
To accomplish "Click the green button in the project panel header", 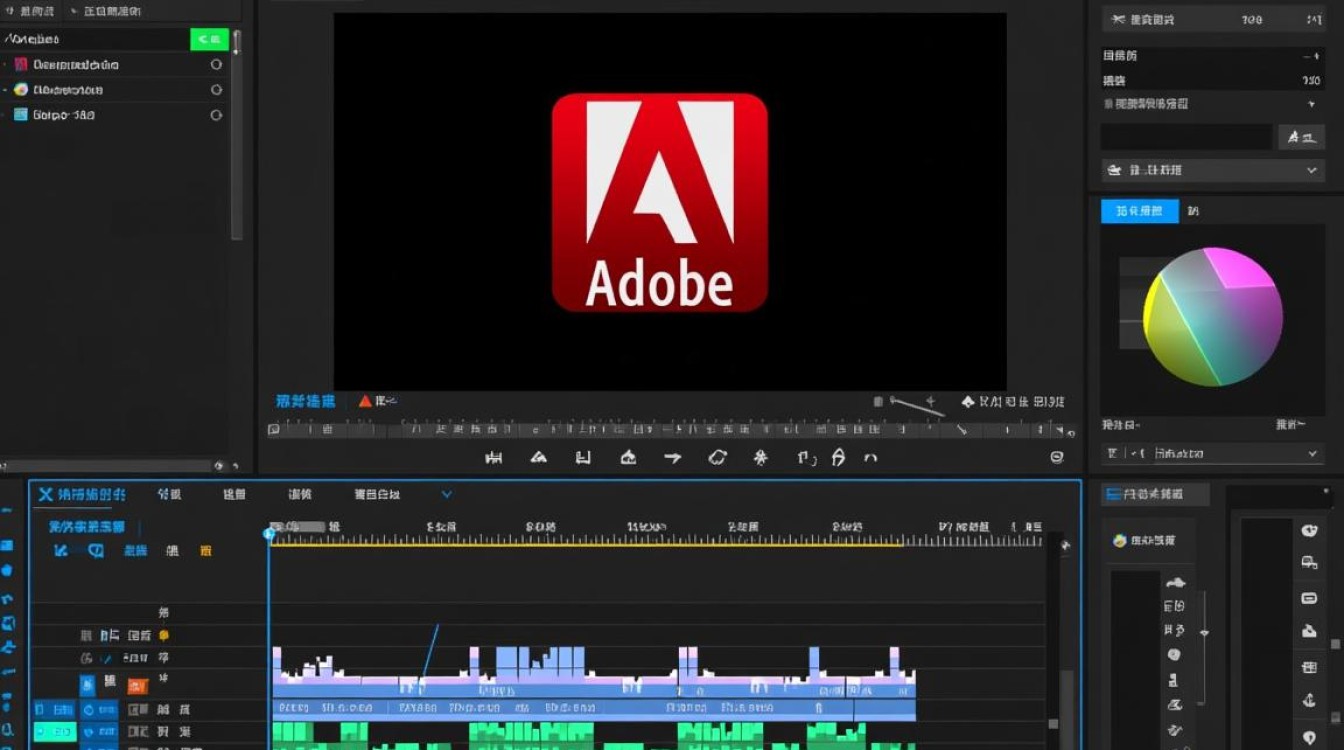I will pyautogui.click(x=209, y=39).
